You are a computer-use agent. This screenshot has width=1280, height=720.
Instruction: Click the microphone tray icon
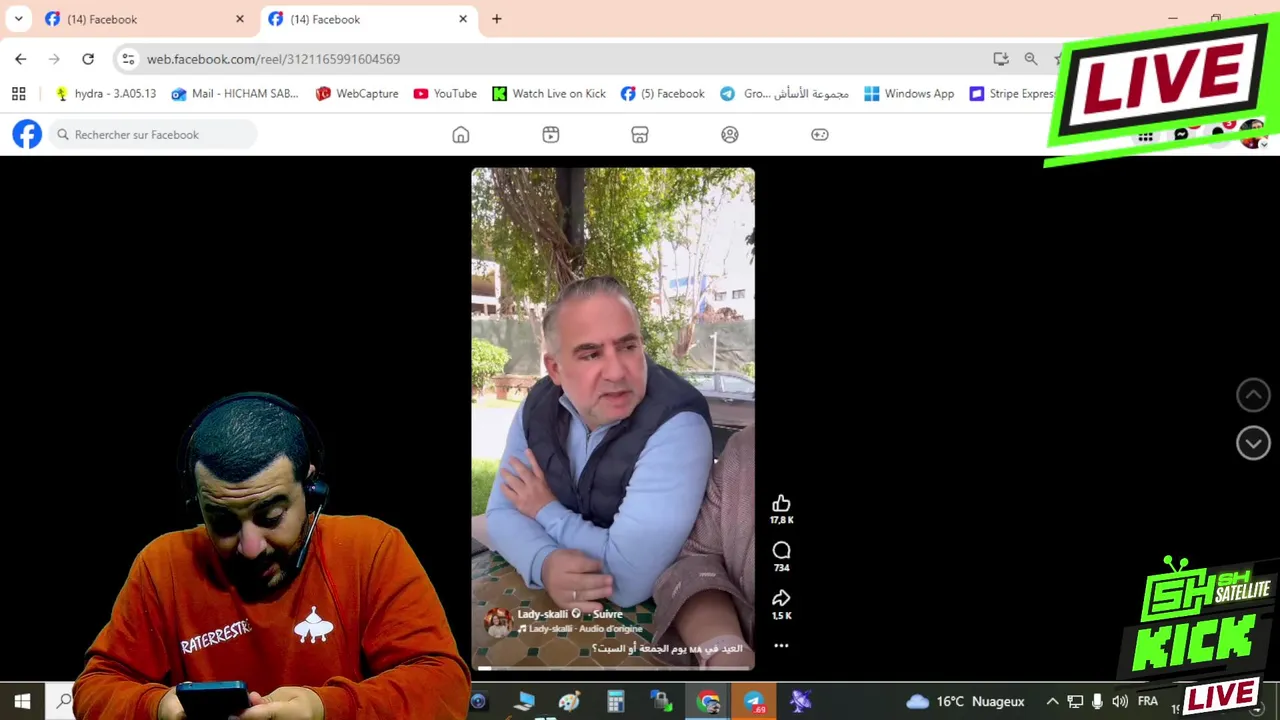1097,701
